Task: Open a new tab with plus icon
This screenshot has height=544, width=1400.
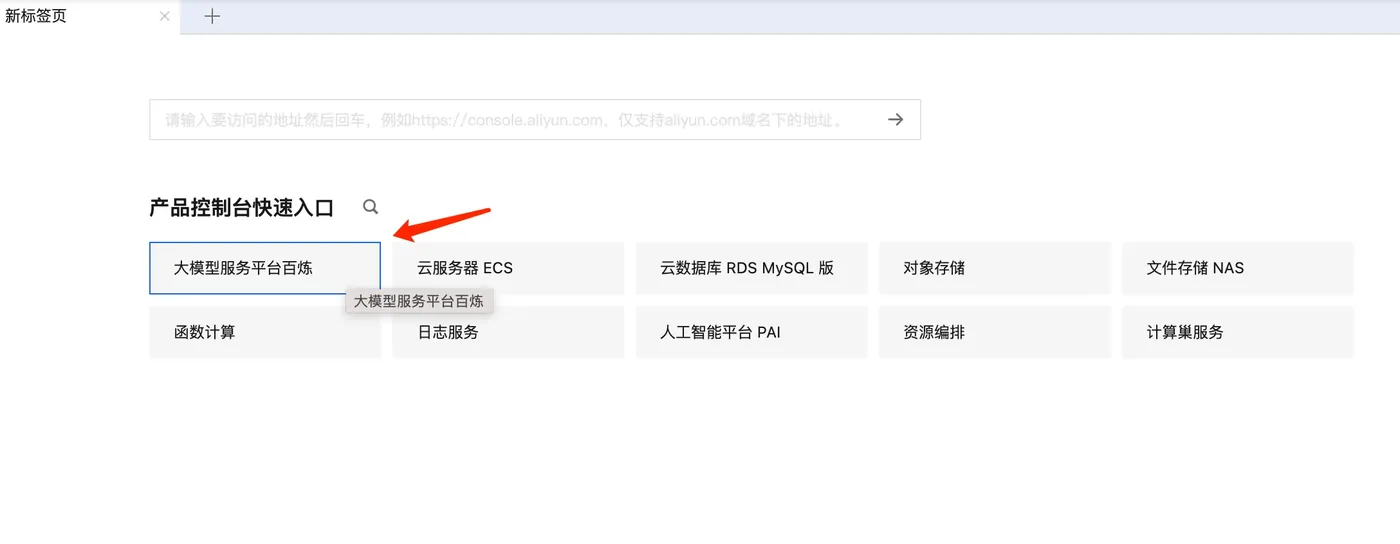Action: coord(212,16)
